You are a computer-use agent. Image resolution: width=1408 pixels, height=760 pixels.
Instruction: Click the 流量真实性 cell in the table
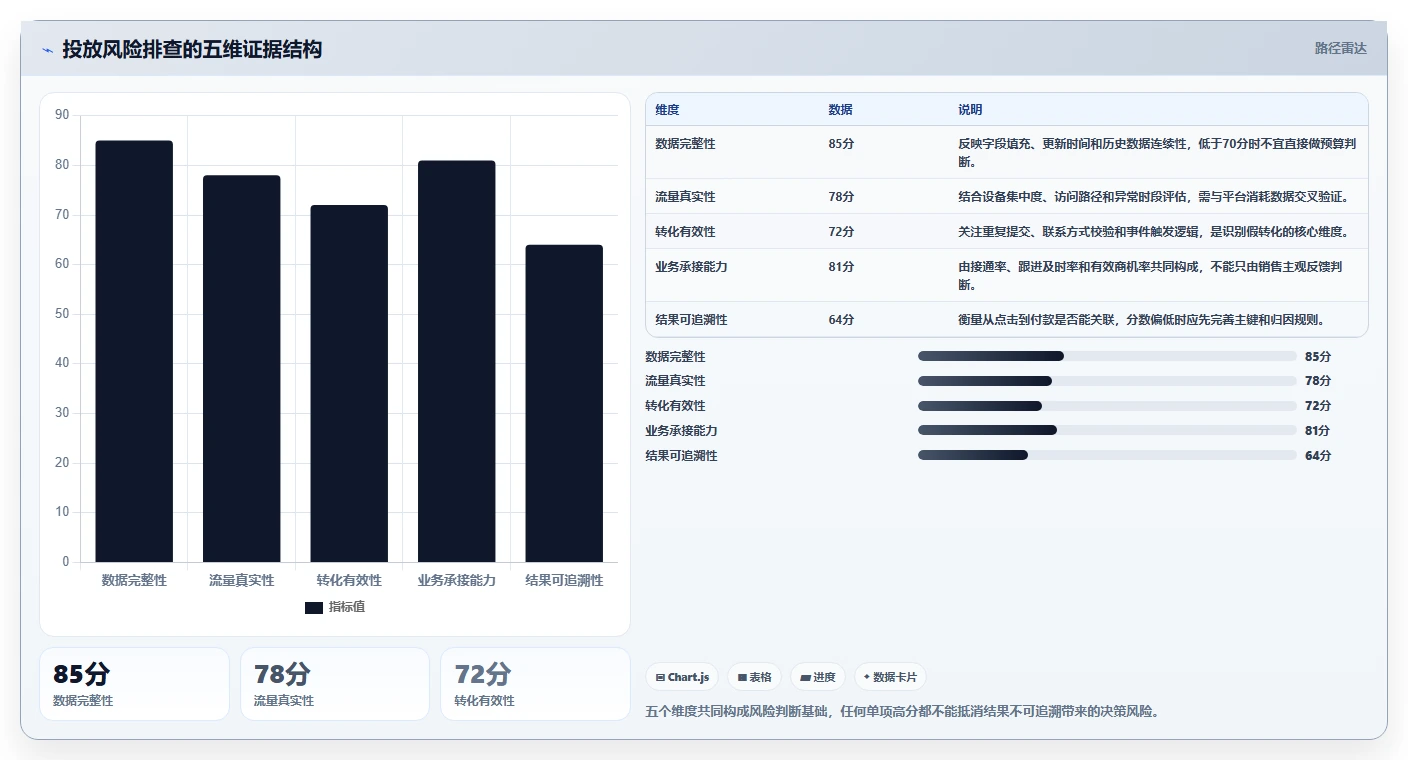pos(685,197)
